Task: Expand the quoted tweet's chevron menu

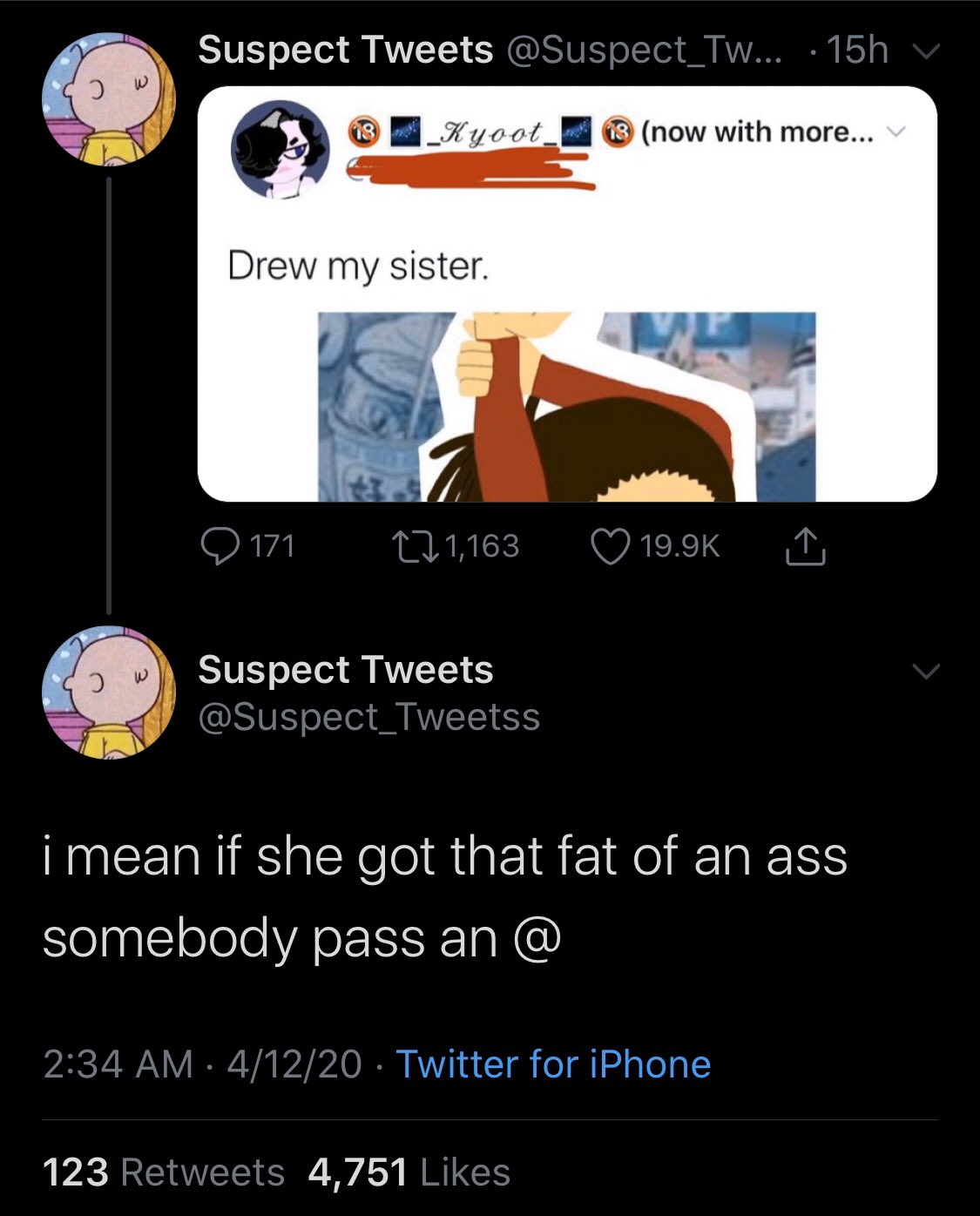Action: point(896,132)
